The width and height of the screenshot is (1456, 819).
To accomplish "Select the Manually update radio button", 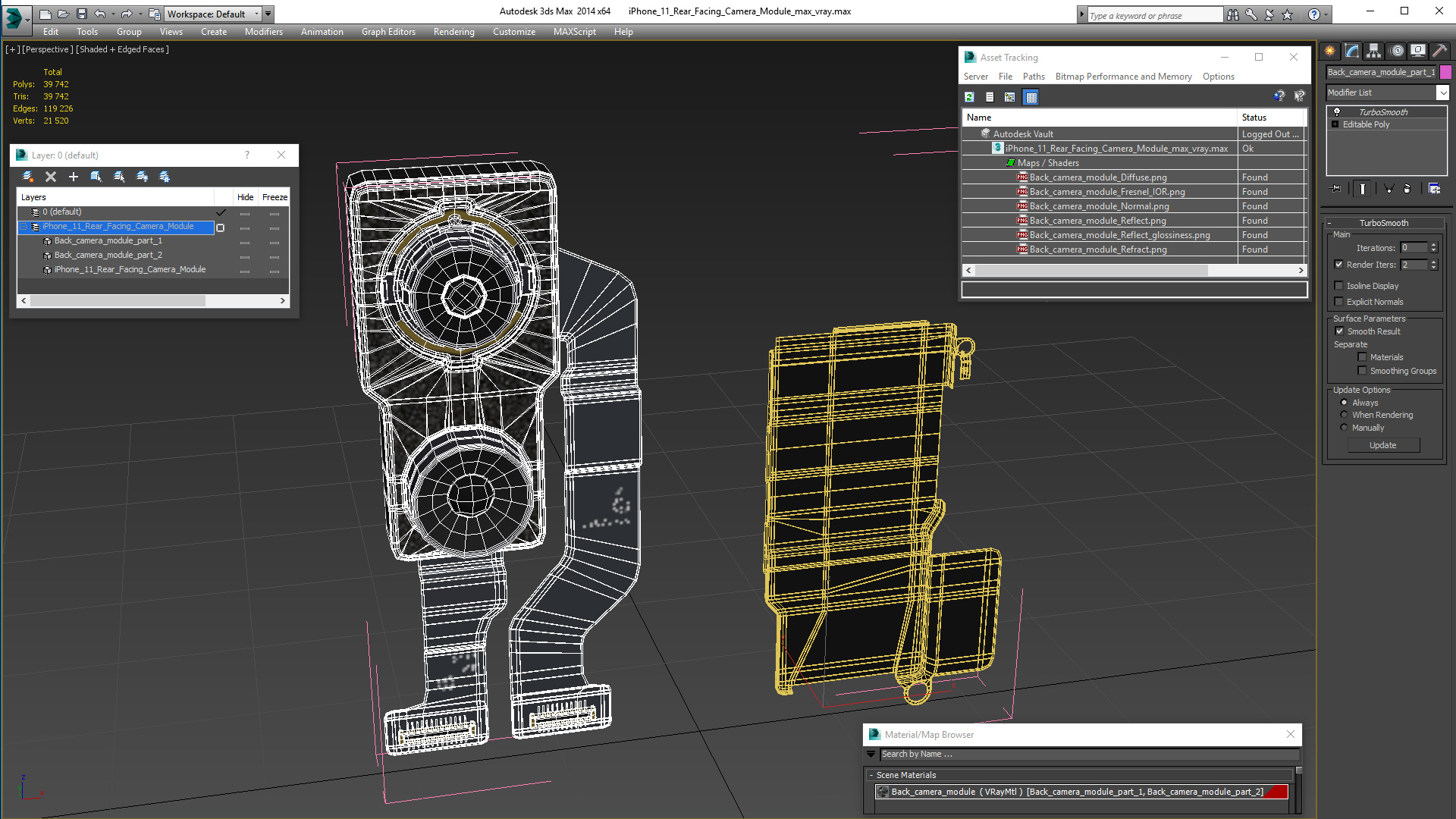I will click(x=1344, y=428).
